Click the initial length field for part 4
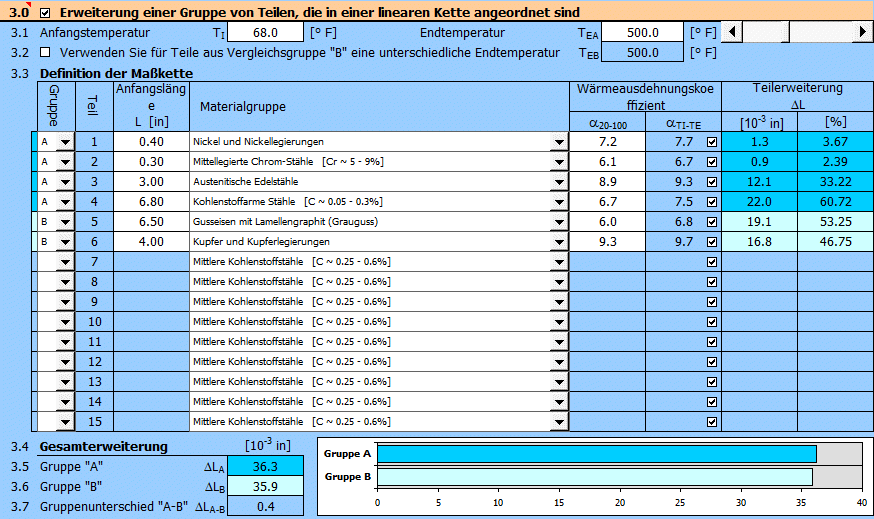This screenshot has width=874, height=519. pos(151,202)
